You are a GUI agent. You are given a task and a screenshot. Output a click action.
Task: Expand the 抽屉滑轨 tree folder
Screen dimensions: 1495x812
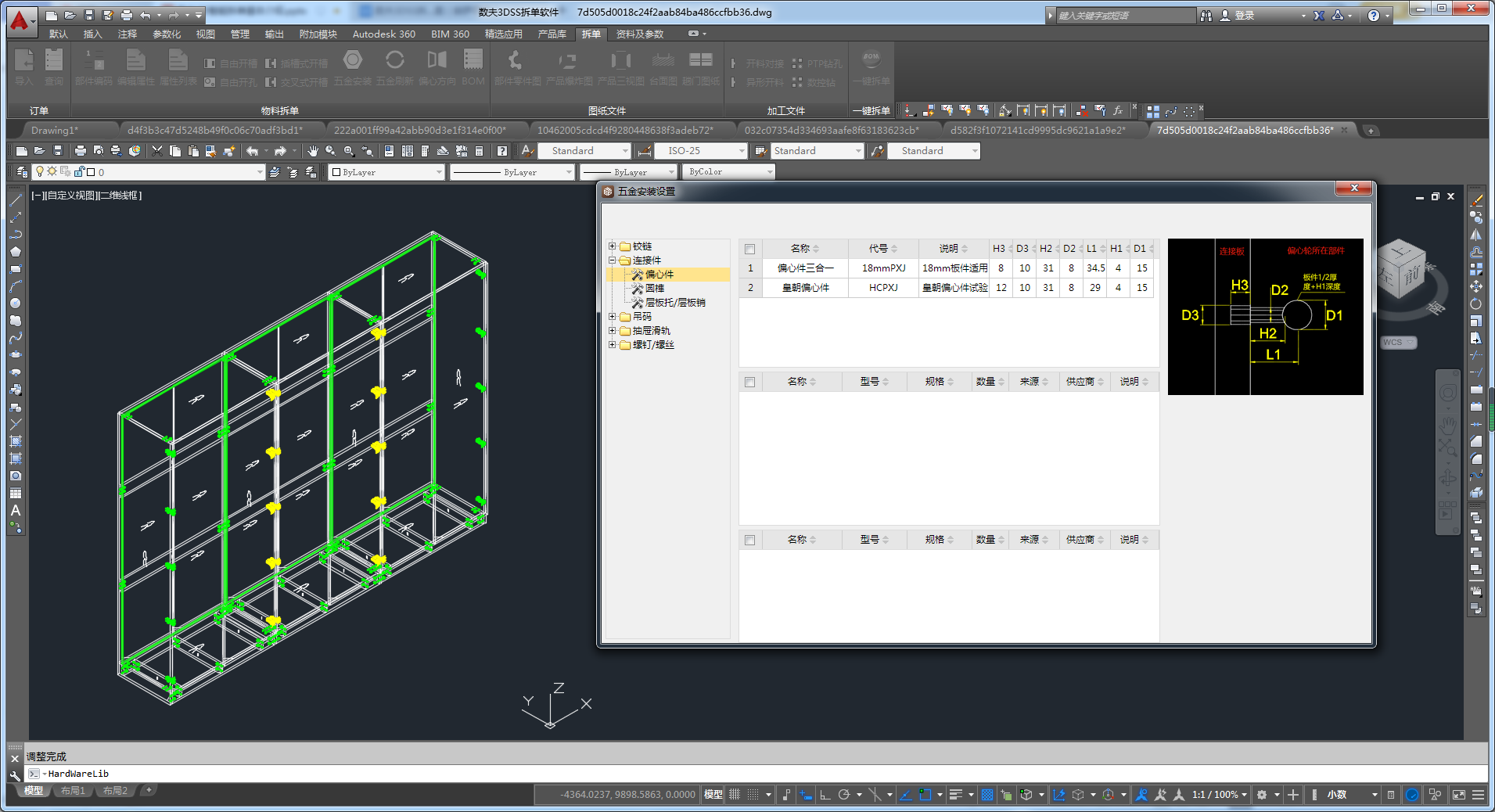pyautogui.click(x=613, y=331)
